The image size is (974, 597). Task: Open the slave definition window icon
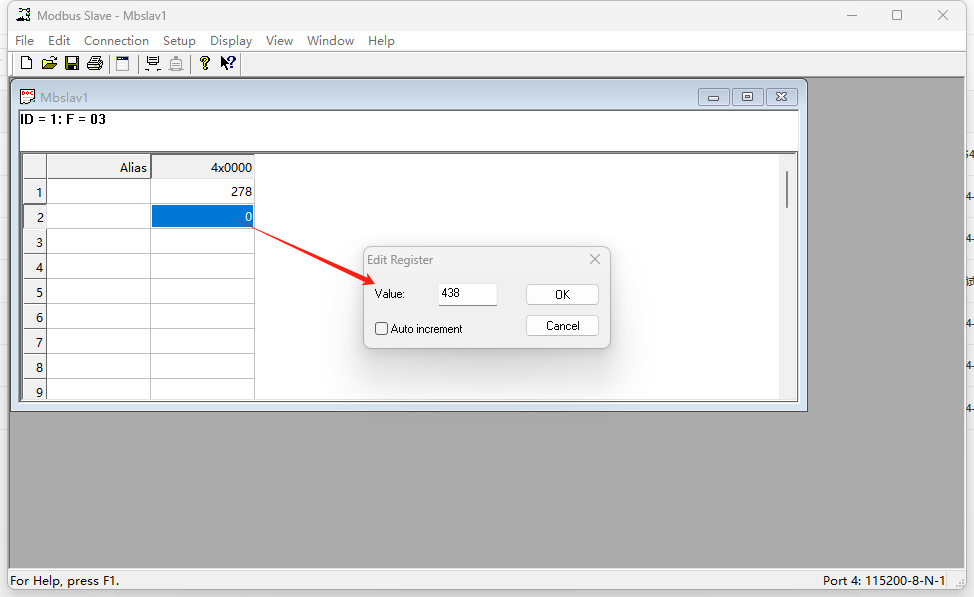[123, 63]
